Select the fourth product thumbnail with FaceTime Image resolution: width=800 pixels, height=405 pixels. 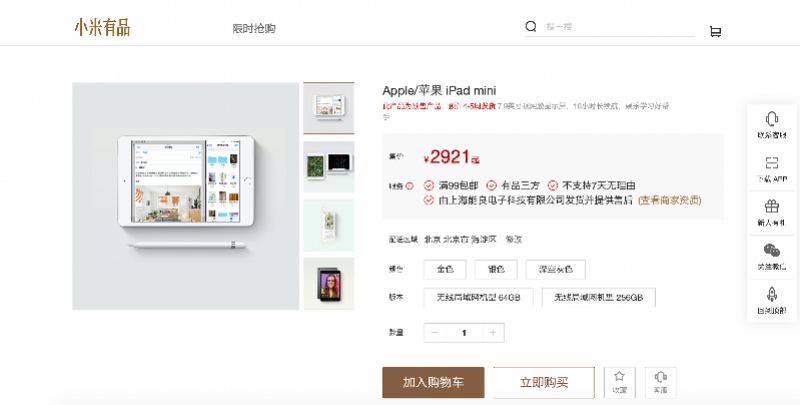point(329,284)
